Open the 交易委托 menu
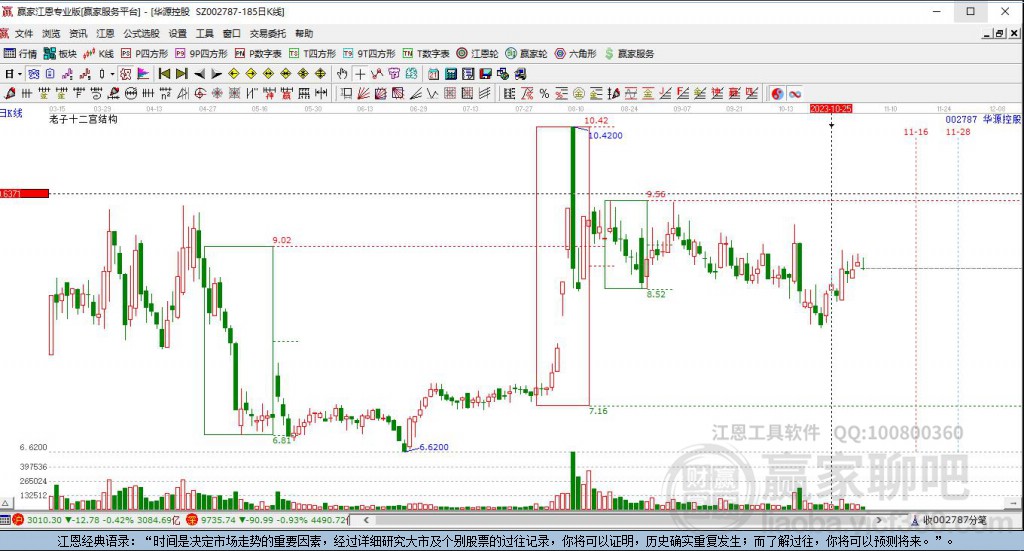Screen dimensions: 1024x551 tap(267, 33)
